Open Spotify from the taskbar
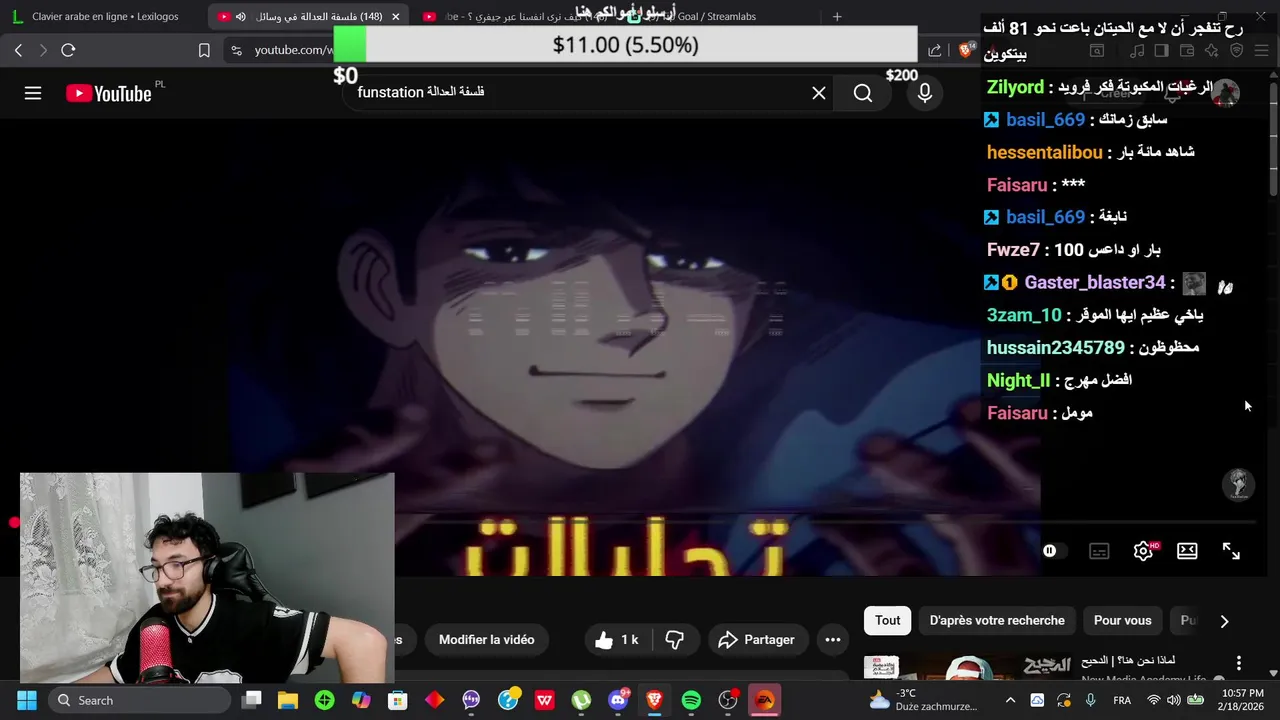Screen dimensions: 1280x720 coord(691,700)
